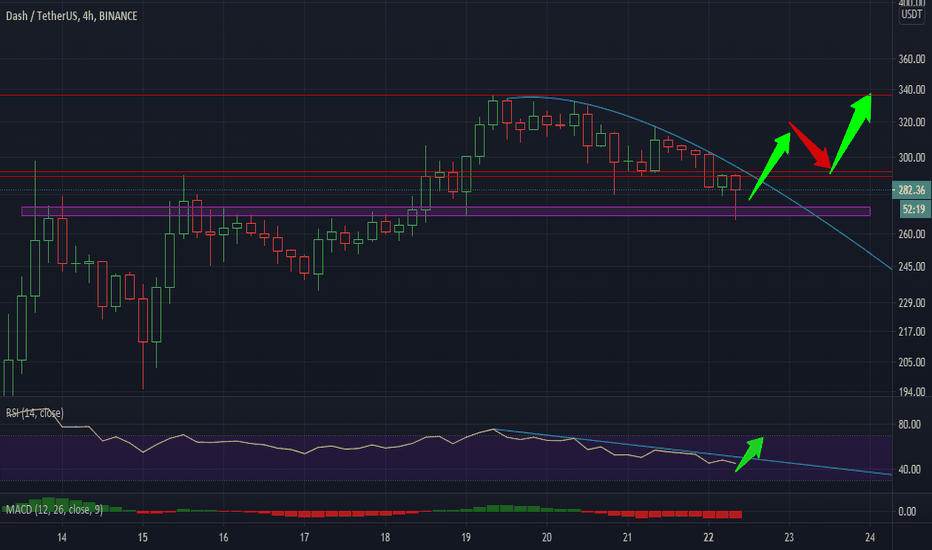Select the purple horizontal support zone rectangle
The image size is (932, 550).
(x=446, y=211)
